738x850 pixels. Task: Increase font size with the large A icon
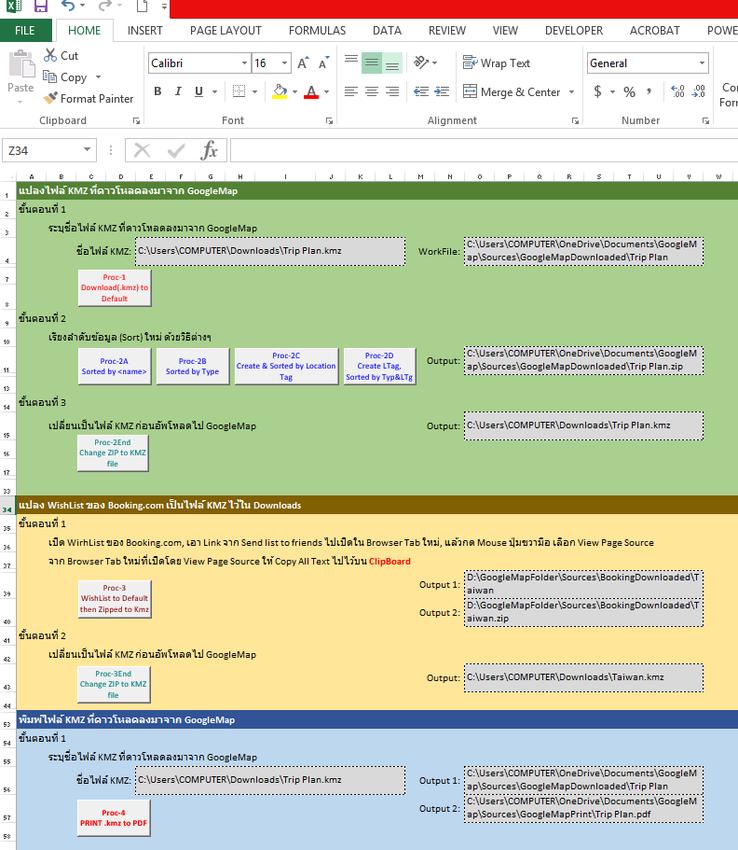[x=303, y=63]
